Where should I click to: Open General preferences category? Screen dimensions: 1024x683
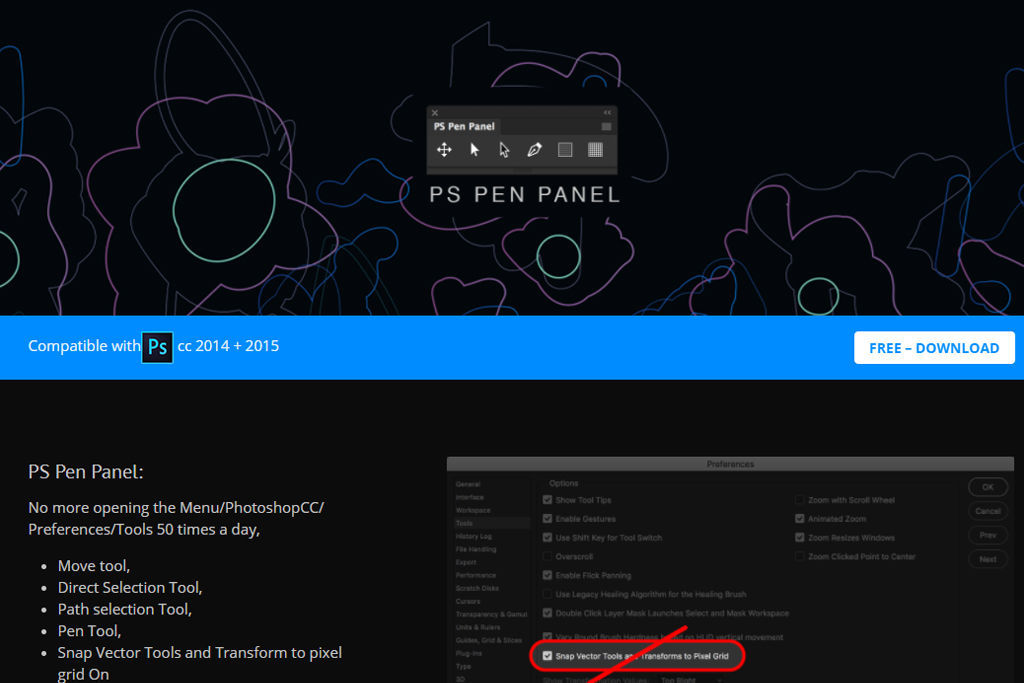(468, 484)
